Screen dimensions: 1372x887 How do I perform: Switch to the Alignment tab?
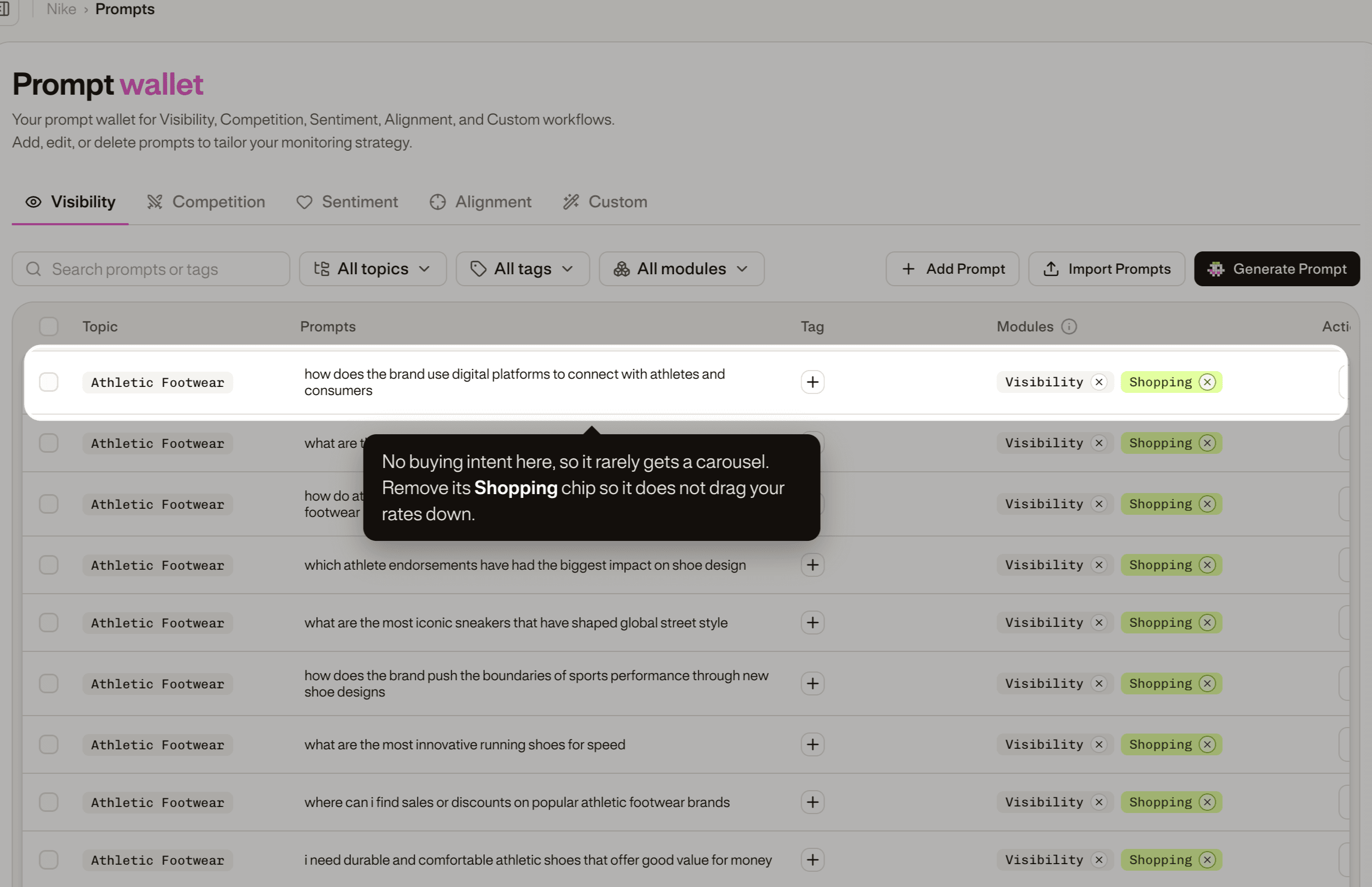(481, 202)
